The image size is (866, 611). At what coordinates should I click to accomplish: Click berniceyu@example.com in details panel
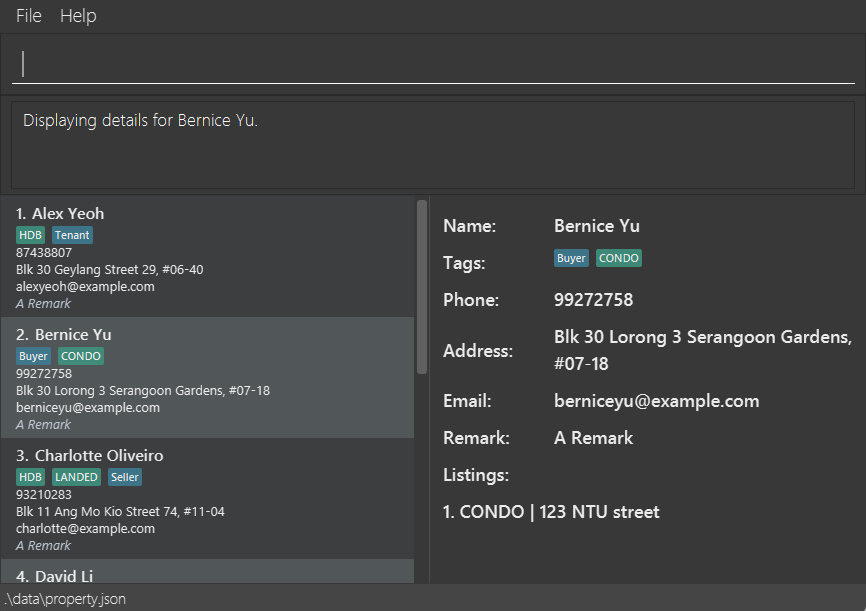(656, 401)
